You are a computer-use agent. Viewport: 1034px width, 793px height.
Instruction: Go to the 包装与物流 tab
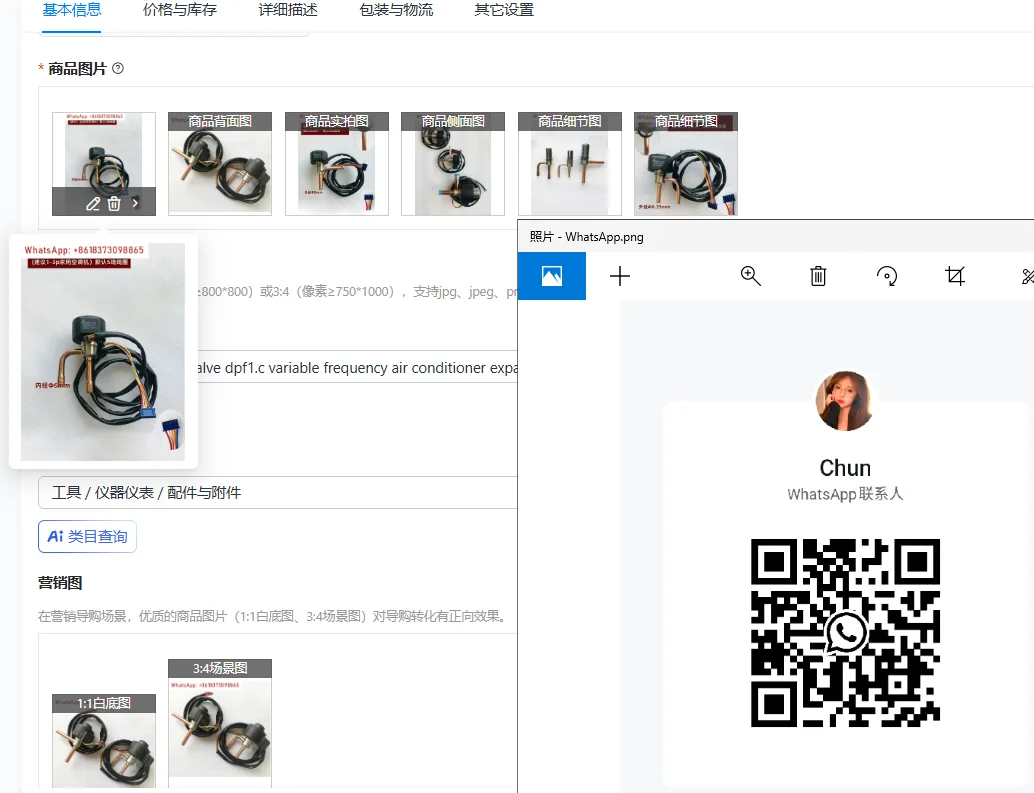point(396,10)
